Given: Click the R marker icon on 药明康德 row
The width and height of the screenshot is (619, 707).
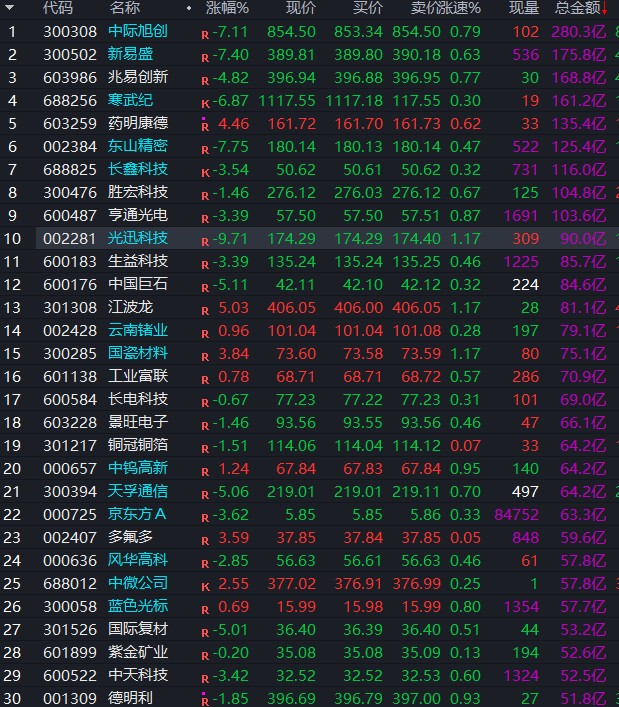Looking at the screenshot, I should (205, 126).
